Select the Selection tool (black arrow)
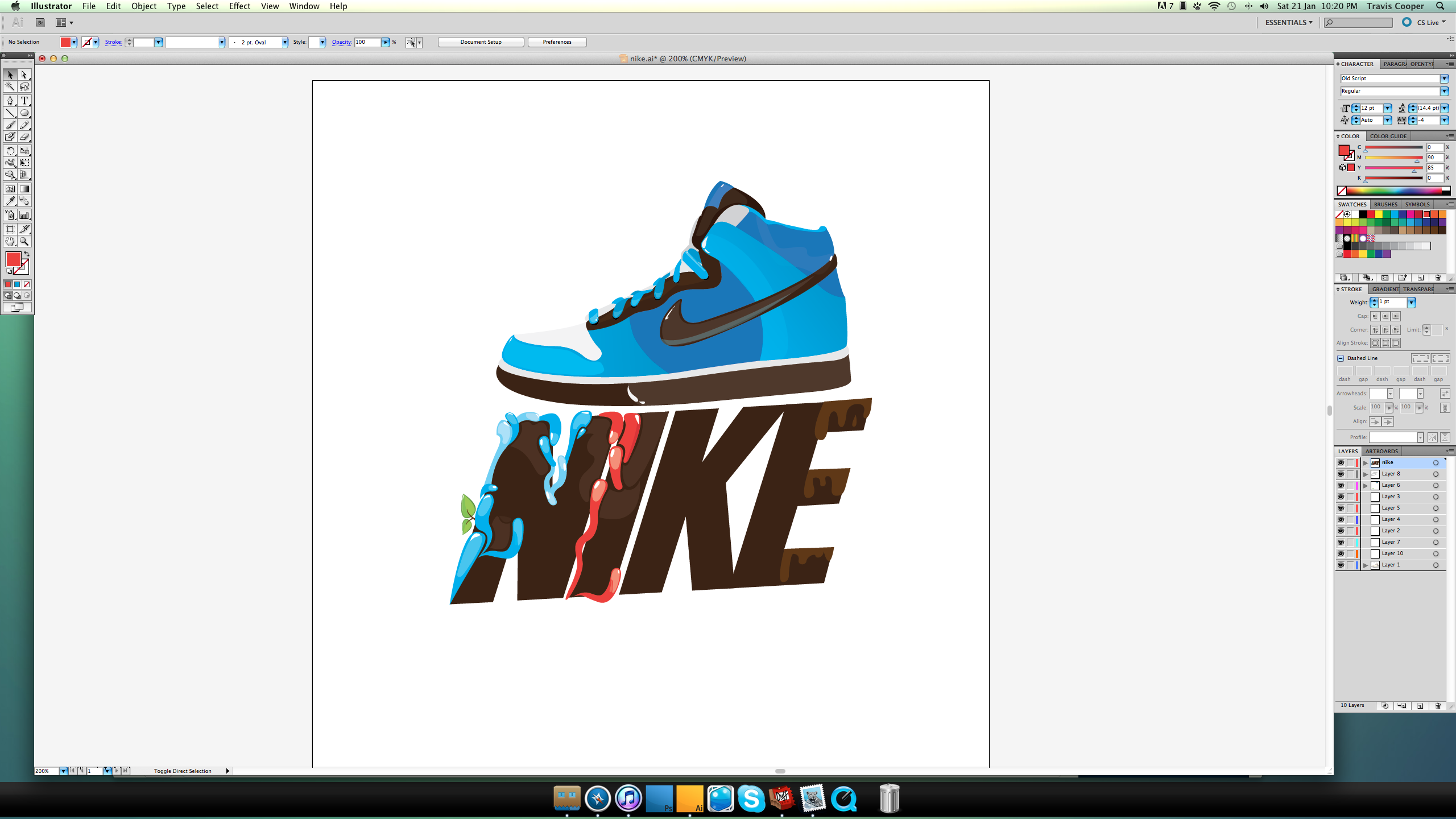1456x819 pixels. coord(10,75)
